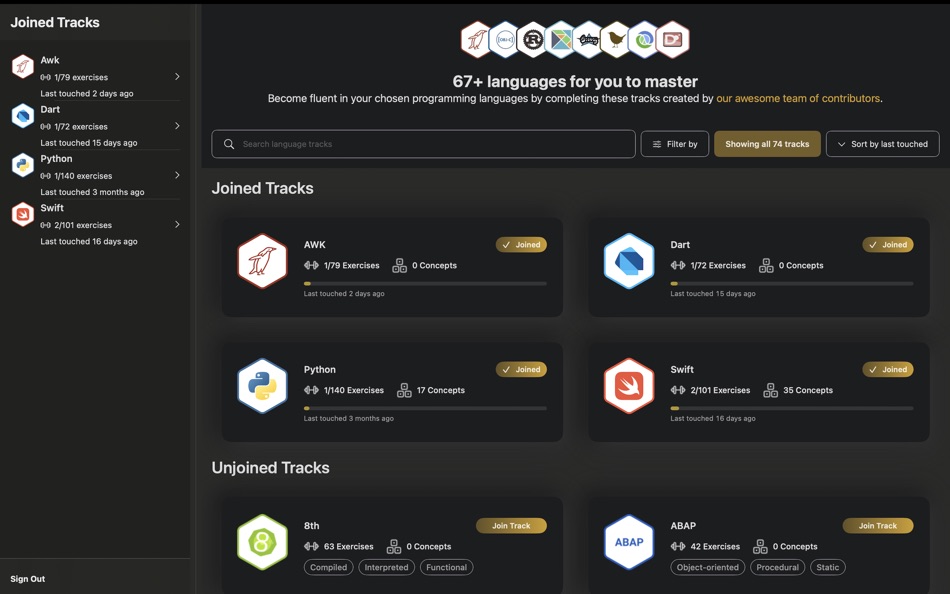Image resolution: width=950 pixels, height=594 pixels.
Task: Click the Joined badge on the Python card
Action: pos(522,370)
